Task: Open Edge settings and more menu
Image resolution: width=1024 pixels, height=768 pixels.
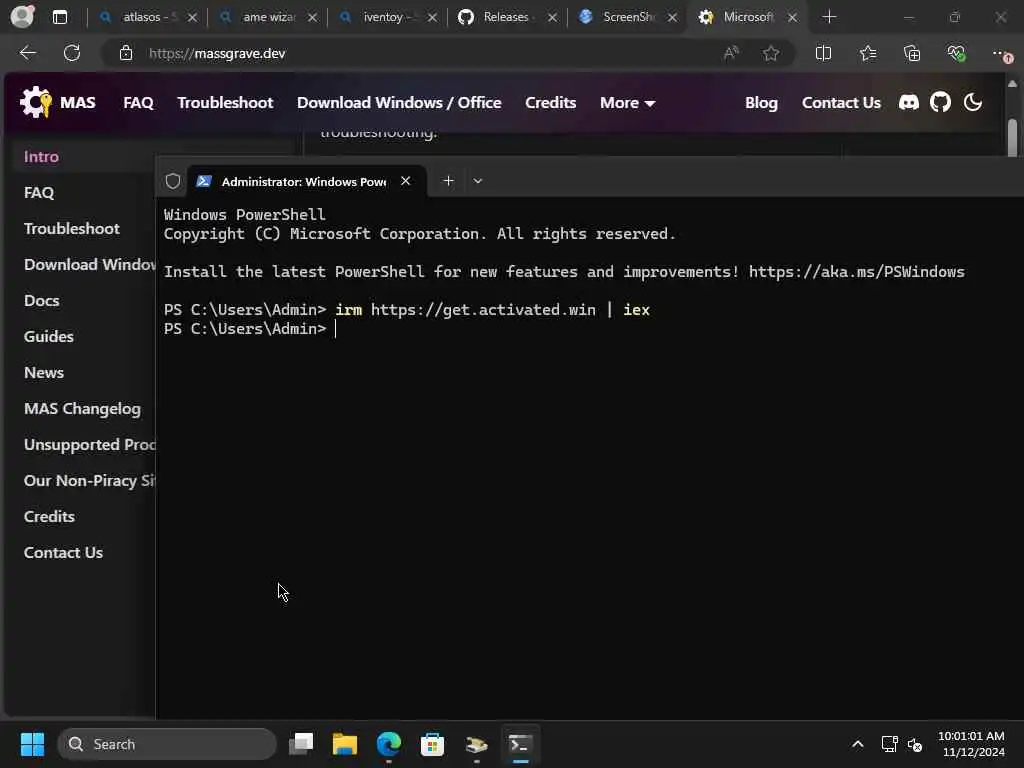Action: pos(1002,54)
